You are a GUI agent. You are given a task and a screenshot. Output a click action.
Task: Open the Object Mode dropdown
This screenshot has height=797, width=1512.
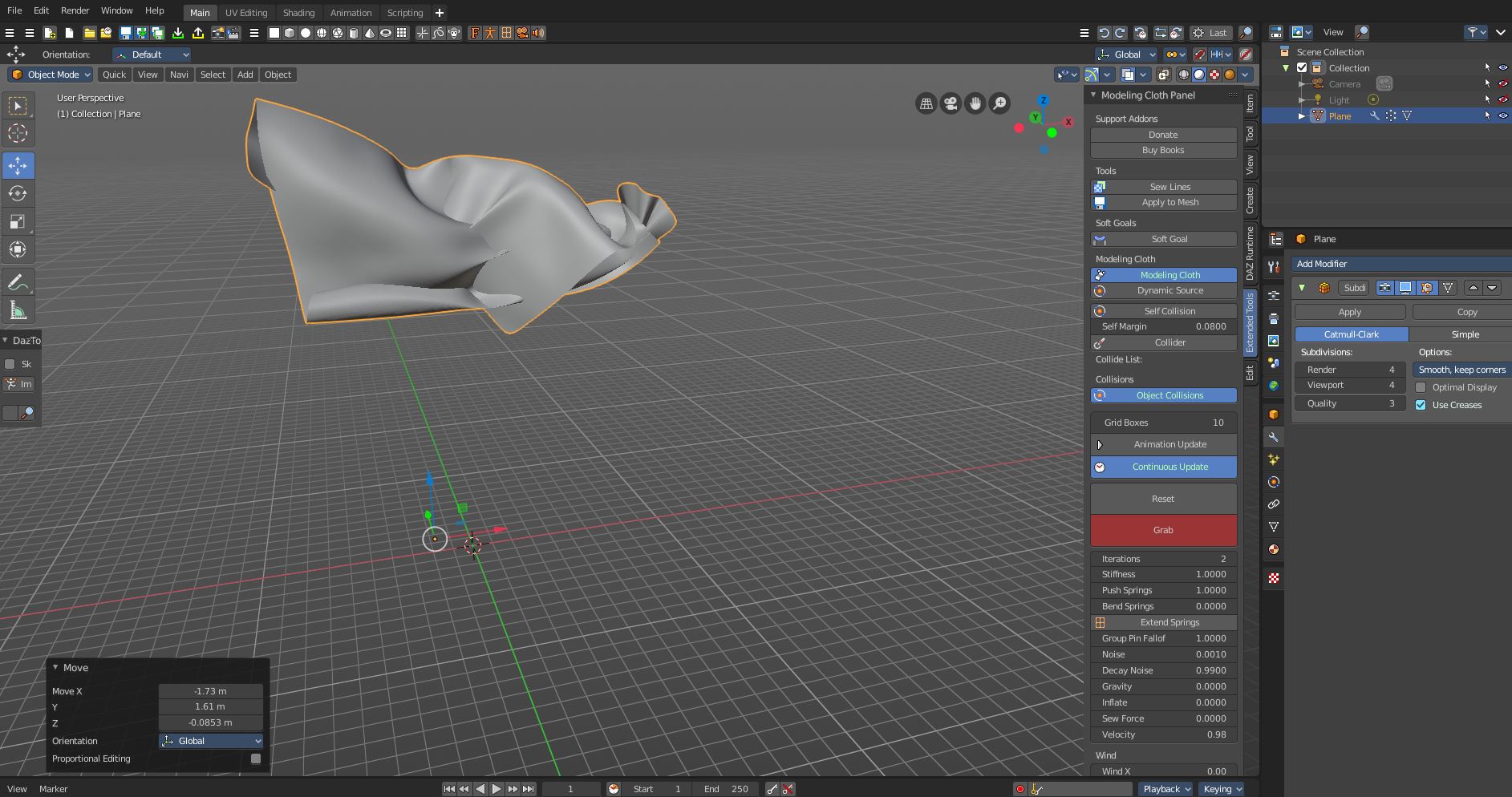pos(51,75)
